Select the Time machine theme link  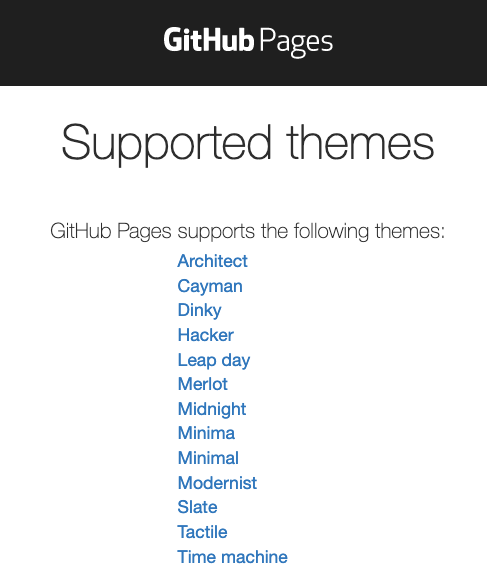click(x=232, y=557)
